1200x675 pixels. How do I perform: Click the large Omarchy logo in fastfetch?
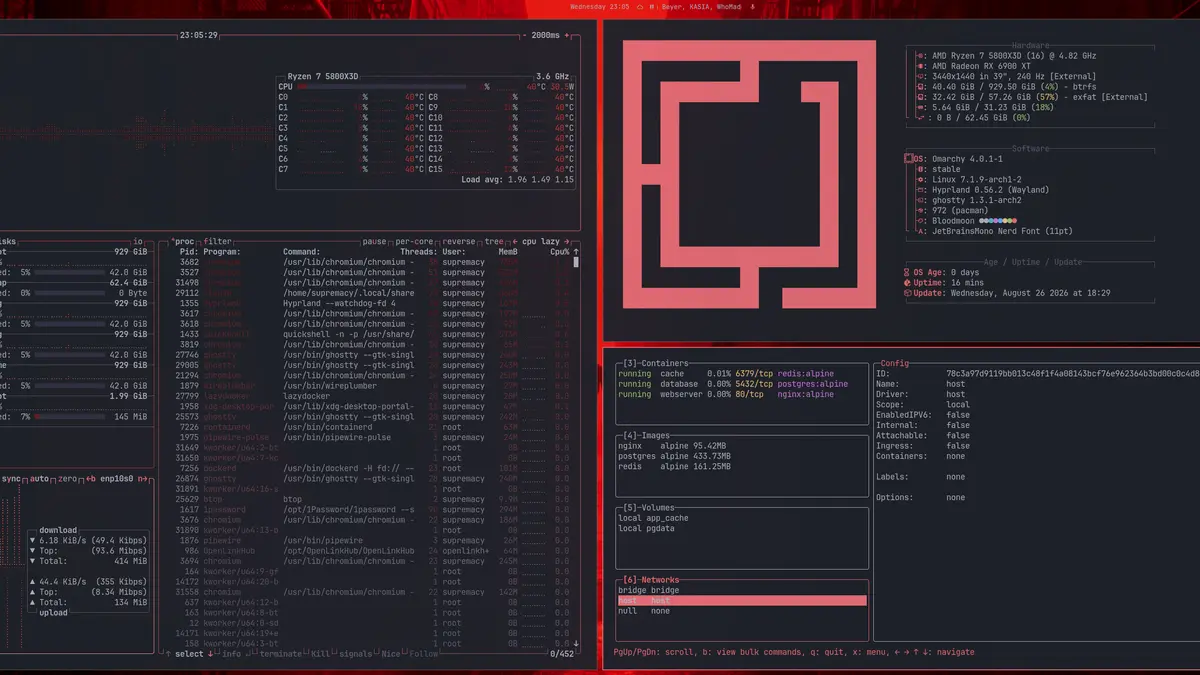(x=750, y=175)
